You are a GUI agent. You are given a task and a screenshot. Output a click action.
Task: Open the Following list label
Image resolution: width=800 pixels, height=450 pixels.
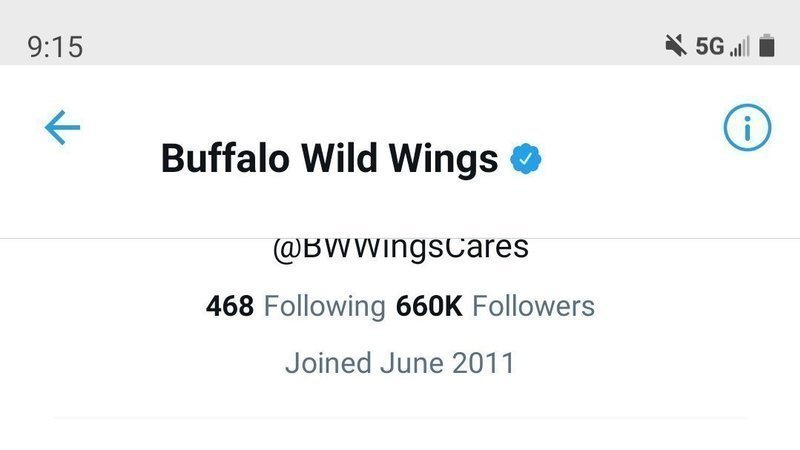pos(324,306)
